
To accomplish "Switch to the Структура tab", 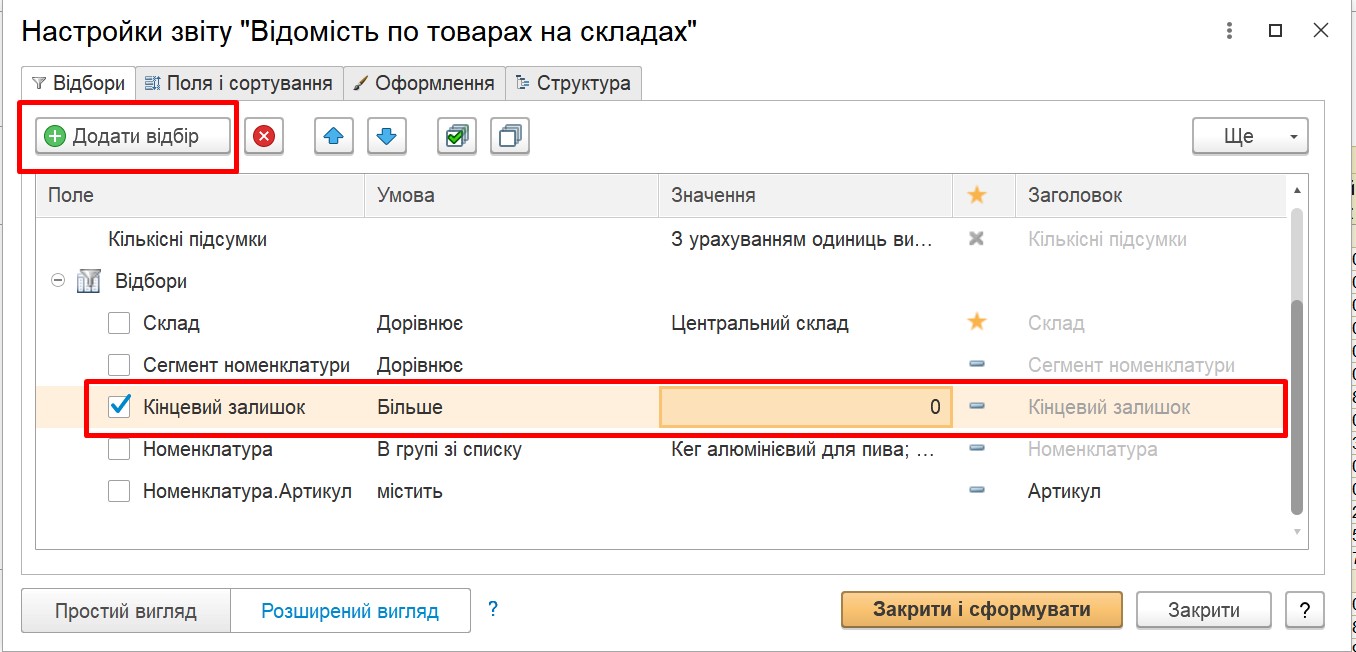I will click(x=573, y=83).
